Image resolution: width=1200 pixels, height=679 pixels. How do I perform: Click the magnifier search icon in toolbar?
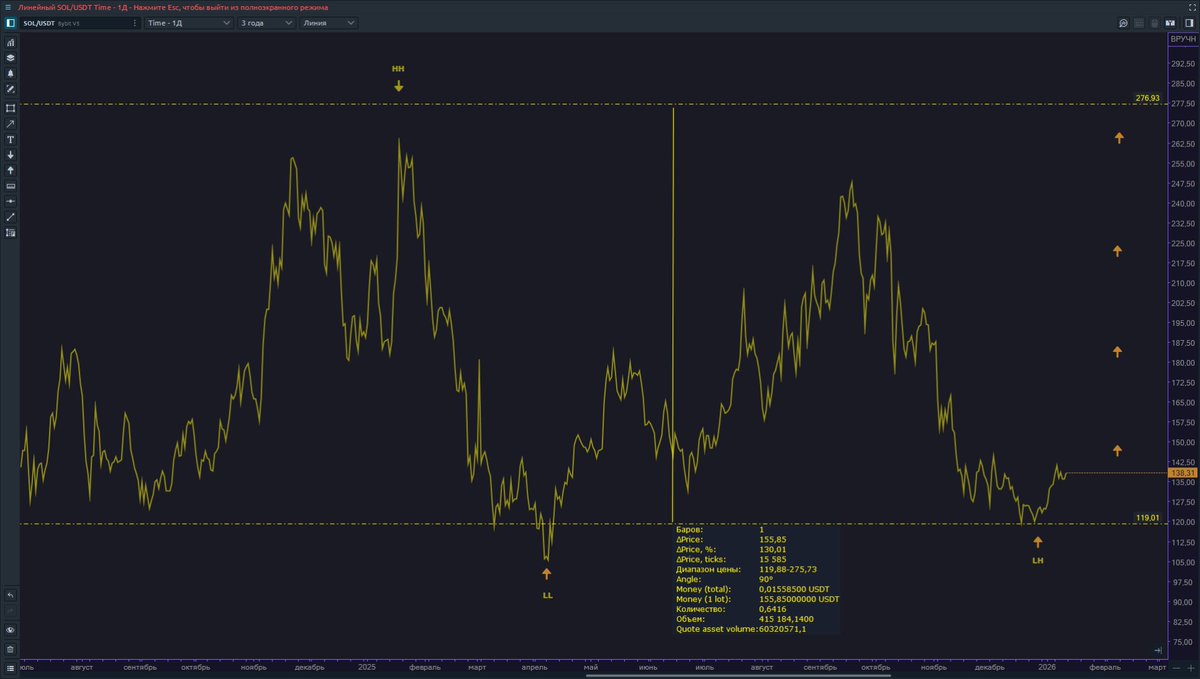click(1124, 23)
